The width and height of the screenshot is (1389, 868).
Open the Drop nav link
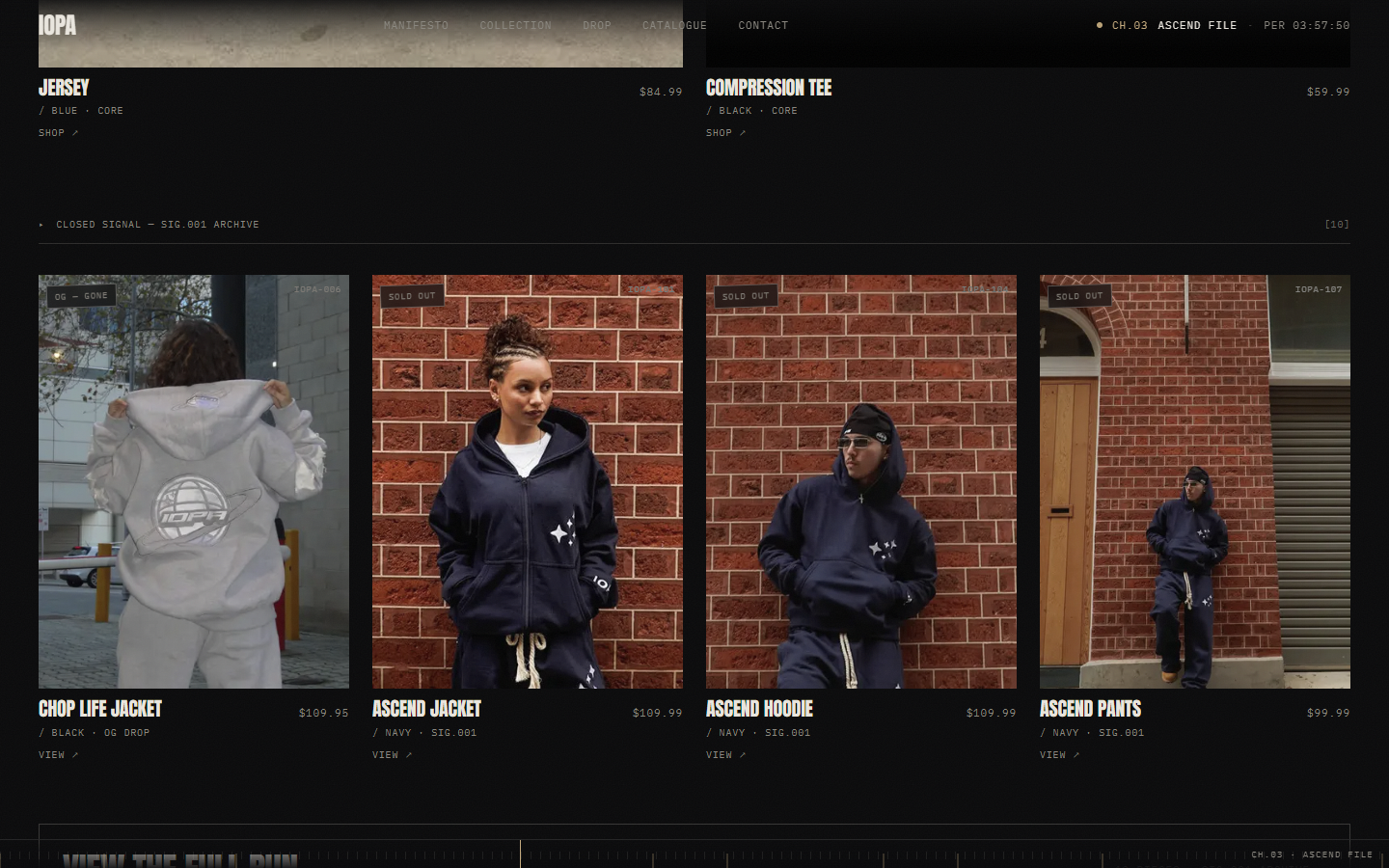tap(597, 25)
